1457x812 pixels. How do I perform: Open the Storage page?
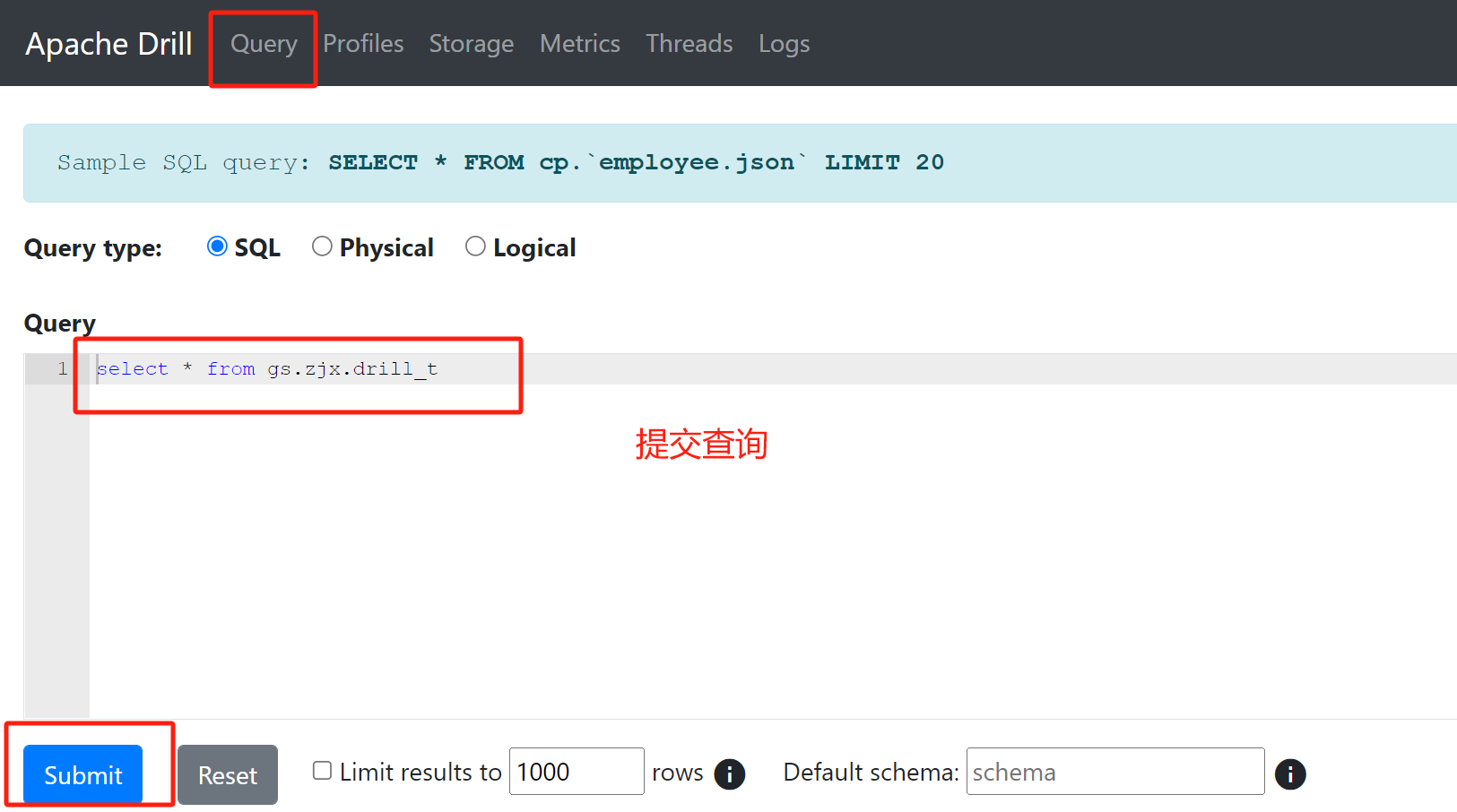click(x=472, y=43)
